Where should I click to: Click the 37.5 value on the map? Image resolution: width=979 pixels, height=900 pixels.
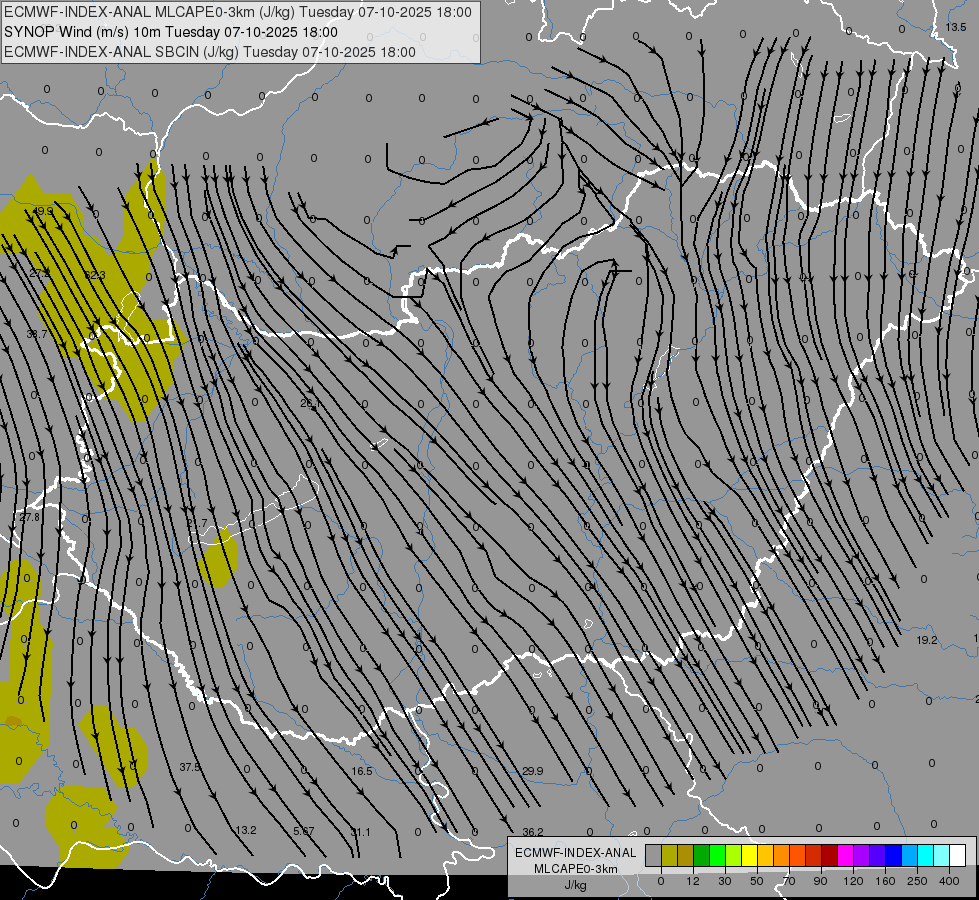point(190,767)
